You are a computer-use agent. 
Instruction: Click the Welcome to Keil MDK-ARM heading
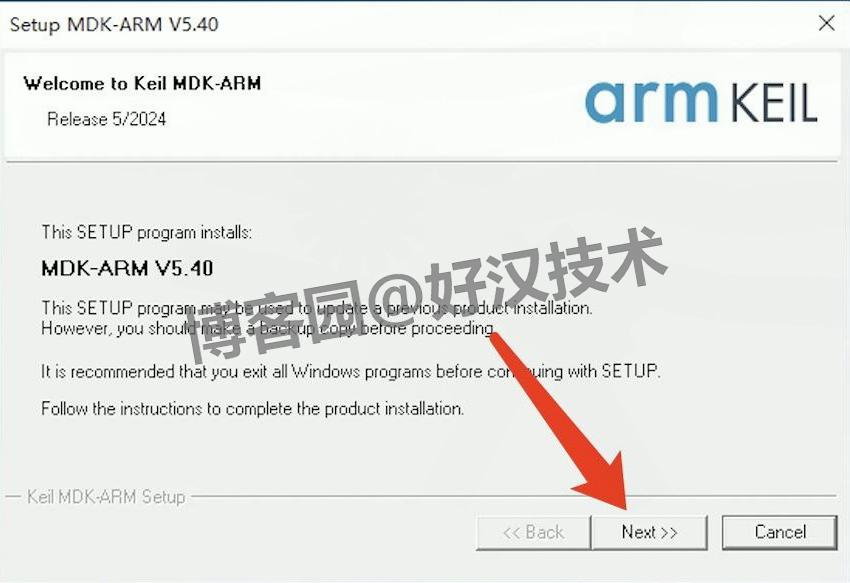coord(142,84)
